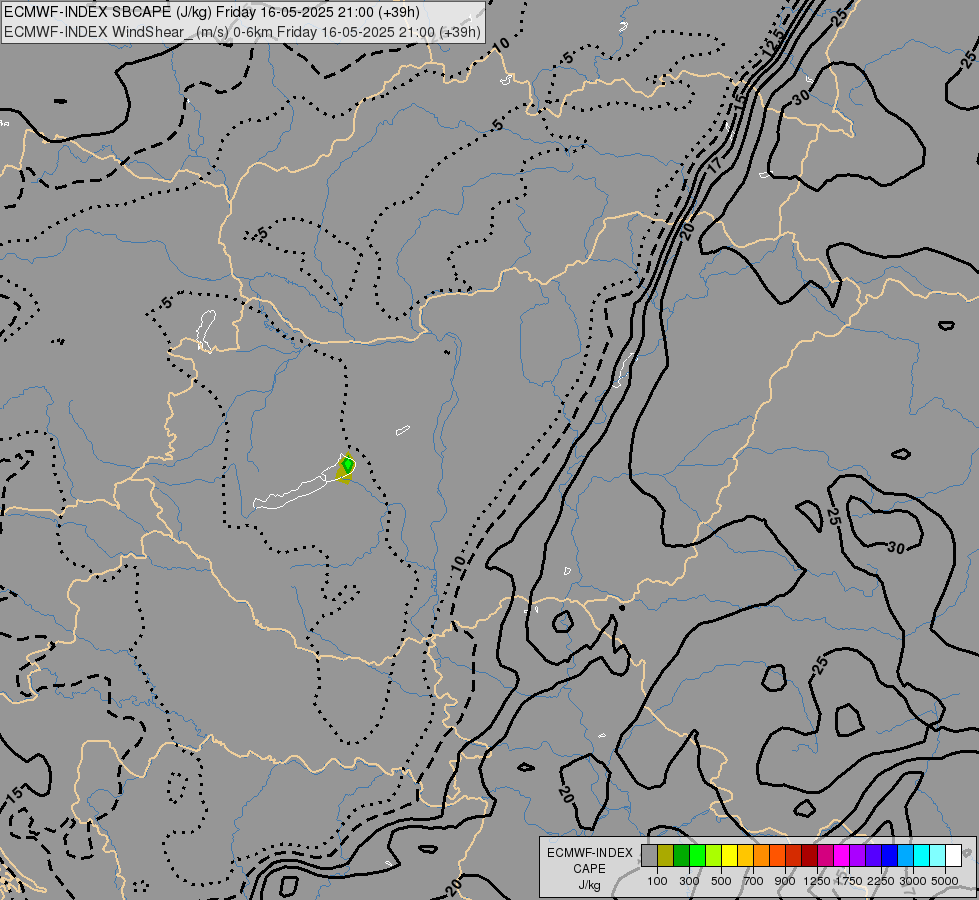979x900 pixels.
Task: Click the 12.5 contour label at top
Action: click(x=772, y=44)
